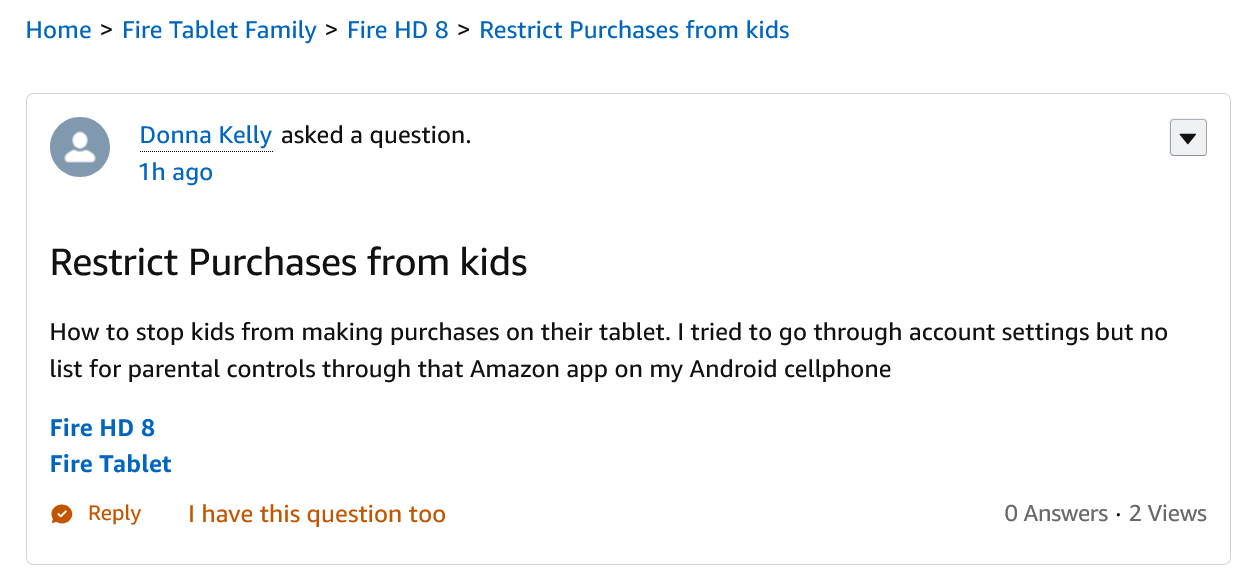This screenshot has width=1256, height=585.
Task: Click the question body paragraph text
Action: pos(608,350)
